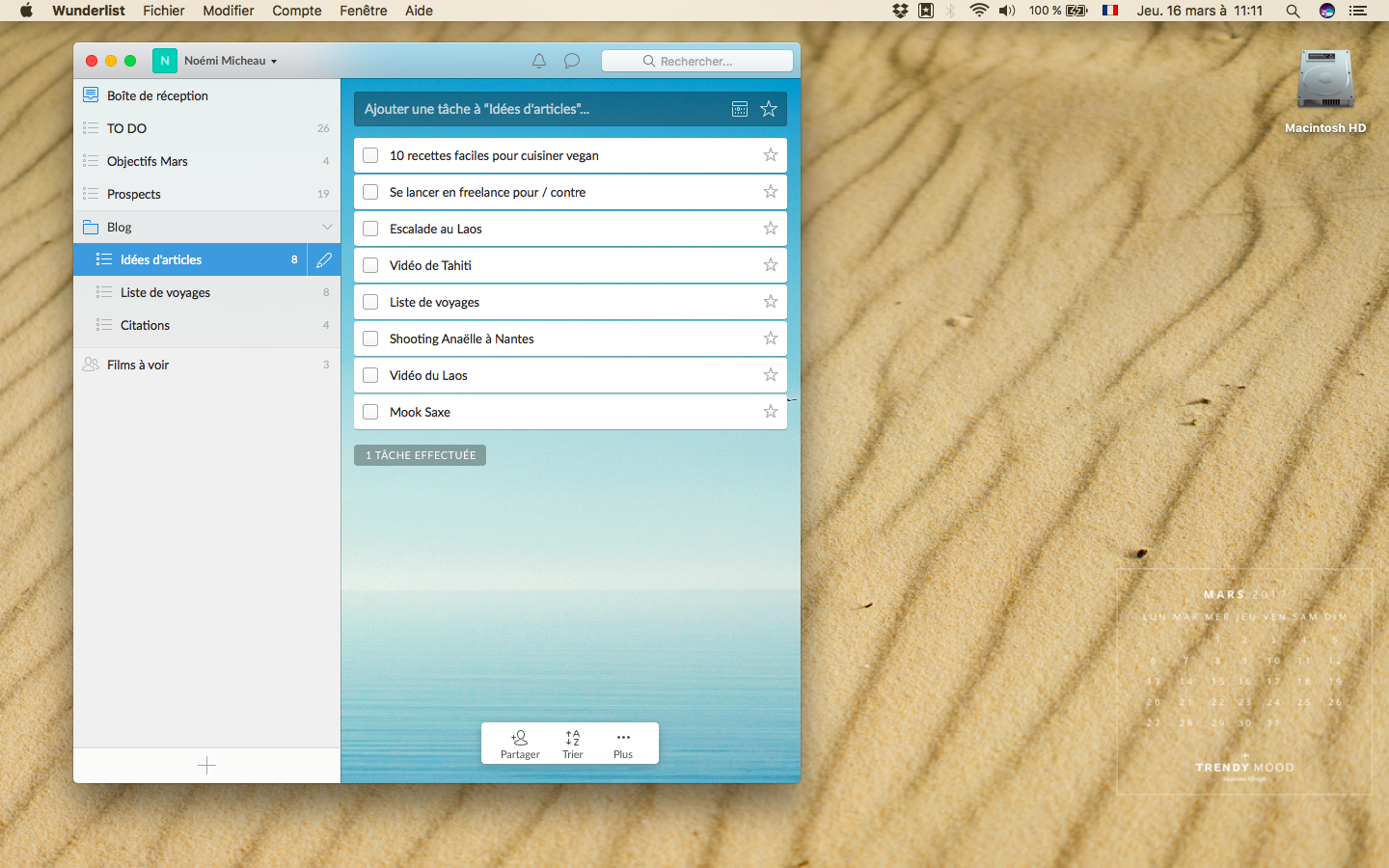
Task: Collapse the Blog folder chevron
Action: tap(327, 227)
